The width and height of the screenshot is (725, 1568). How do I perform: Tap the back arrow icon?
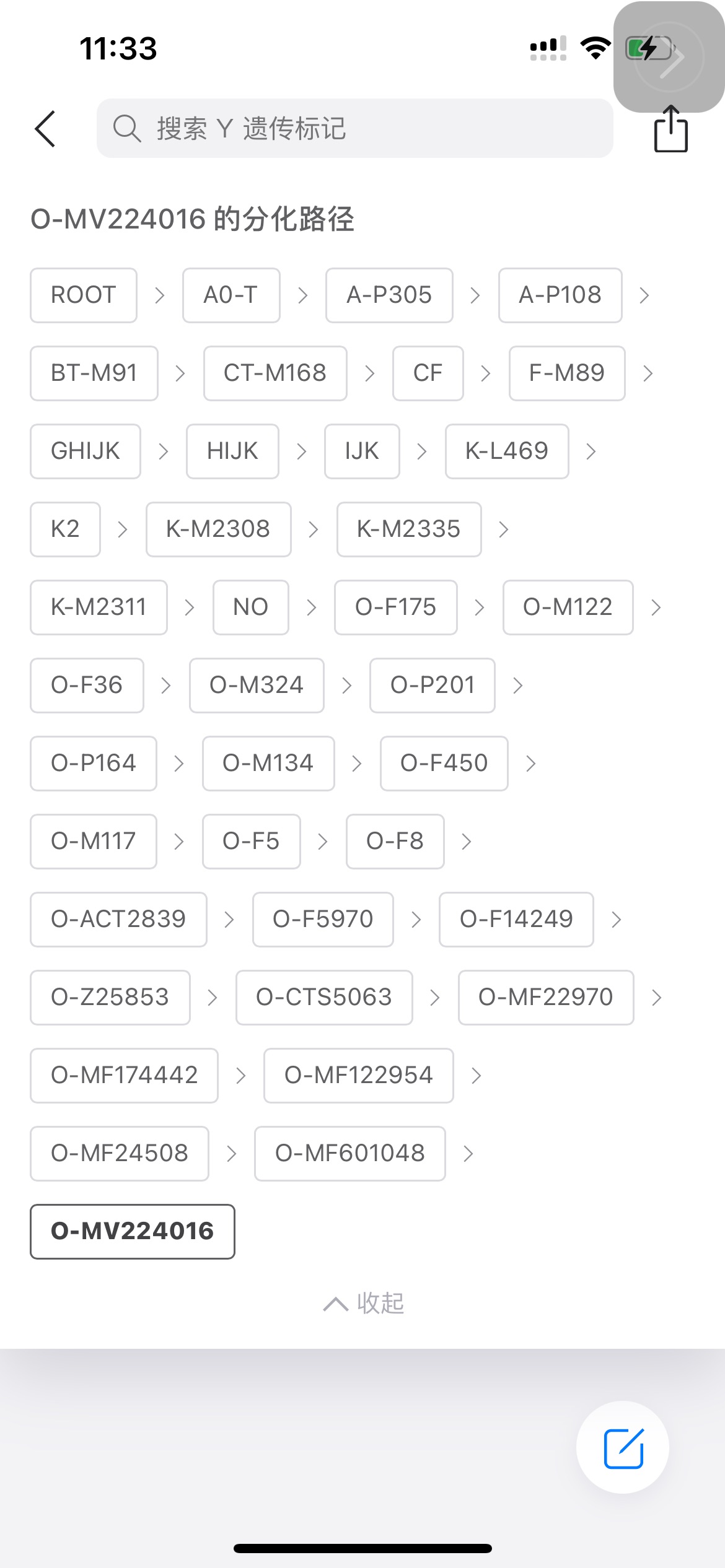click(x=45, y=129)
